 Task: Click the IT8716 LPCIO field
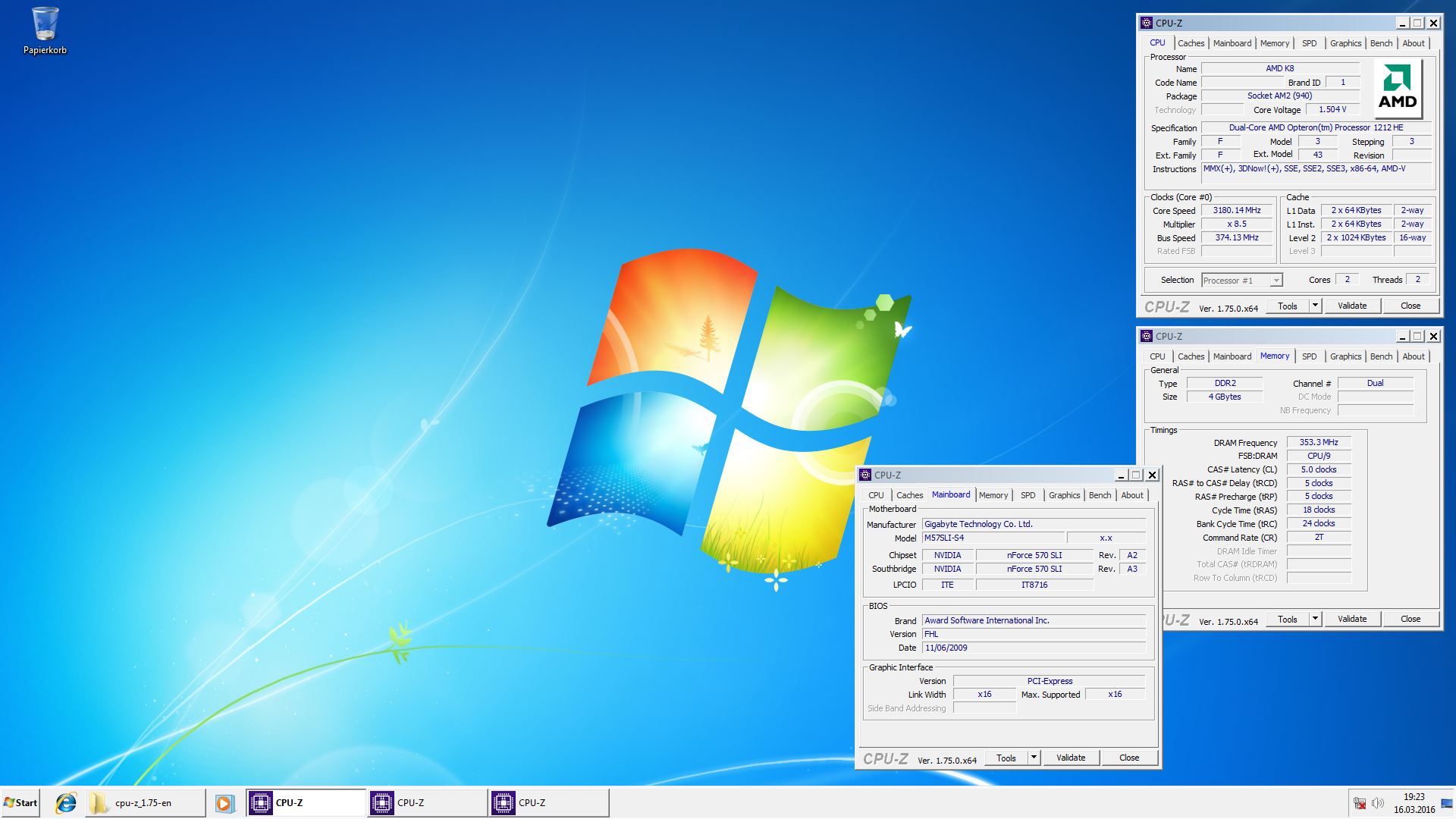click(1034, 585)
